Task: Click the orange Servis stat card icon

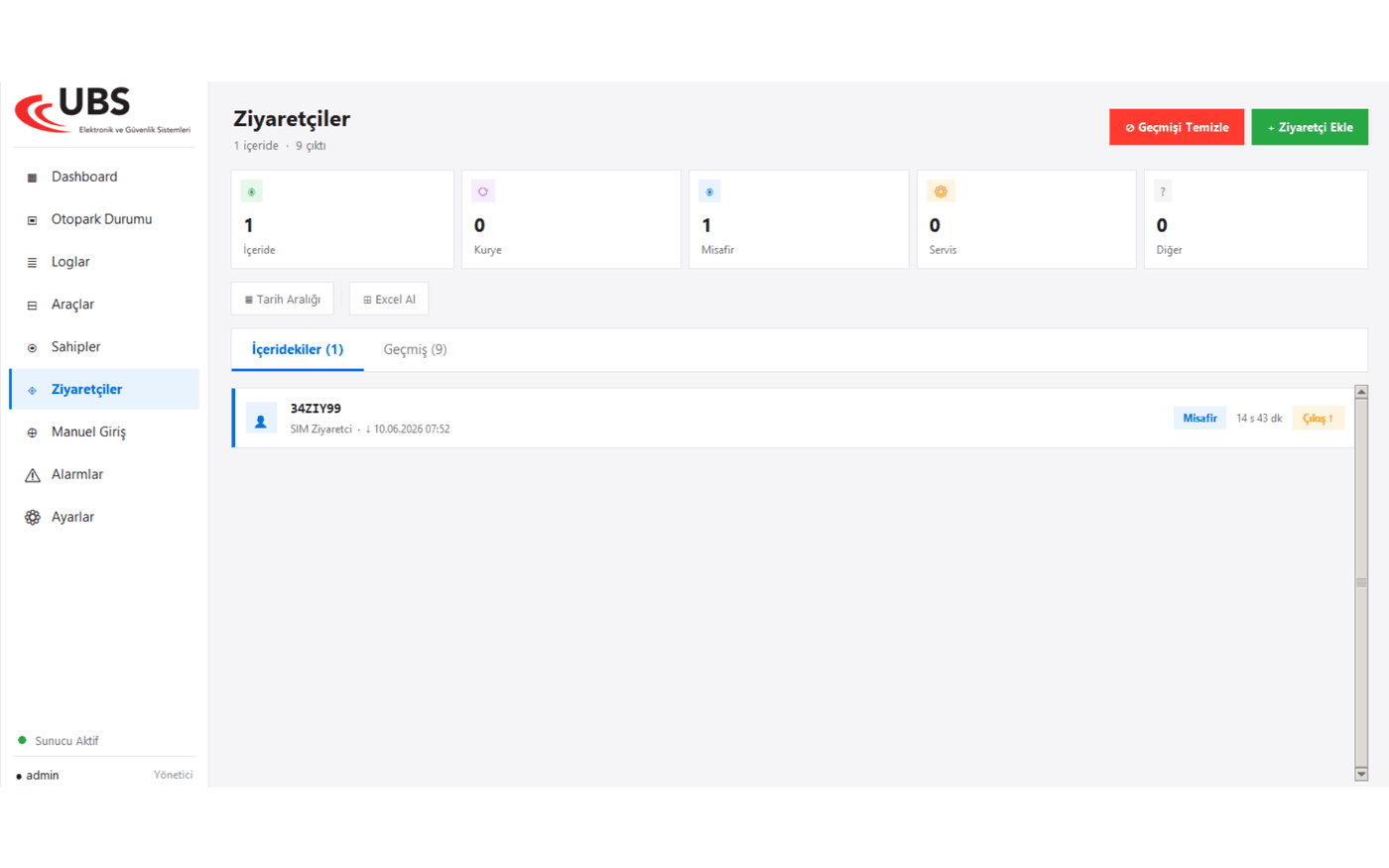Action: [941, 191]
